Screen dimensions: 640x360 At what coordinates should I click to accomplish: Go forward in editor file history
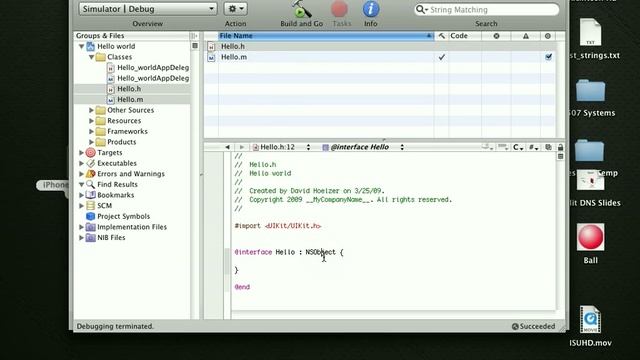(x=242, y=147)
